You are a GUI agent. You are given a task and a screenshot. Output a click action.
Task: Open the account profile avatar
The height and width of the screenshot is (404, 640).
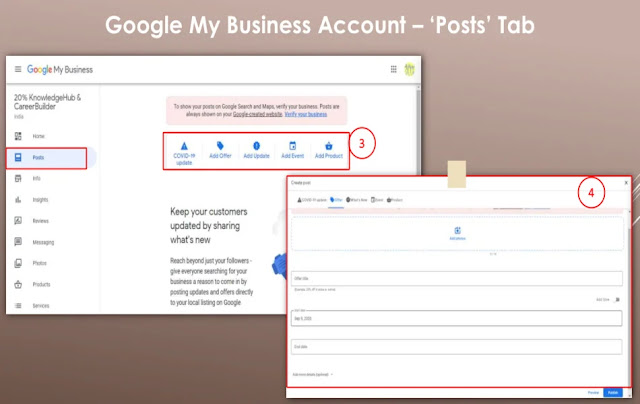pos(409,69)
